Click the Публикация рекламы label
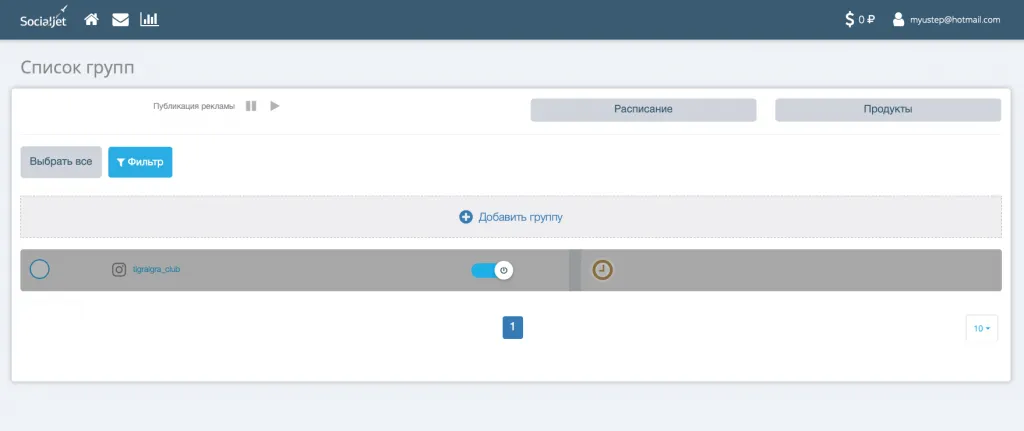Screen dimensions: 1024x431 (x=194, y=106)
